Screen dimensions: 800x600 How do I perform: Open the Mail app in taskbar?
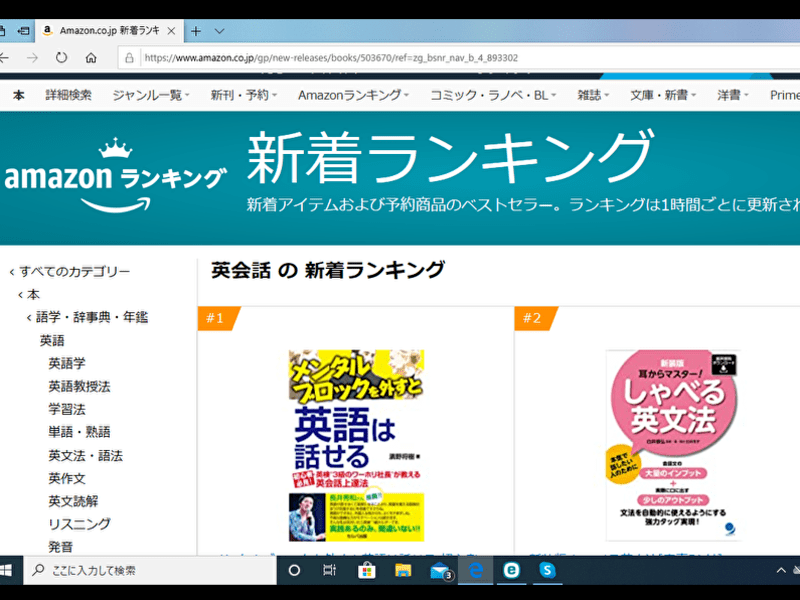[x=439, y=570]
